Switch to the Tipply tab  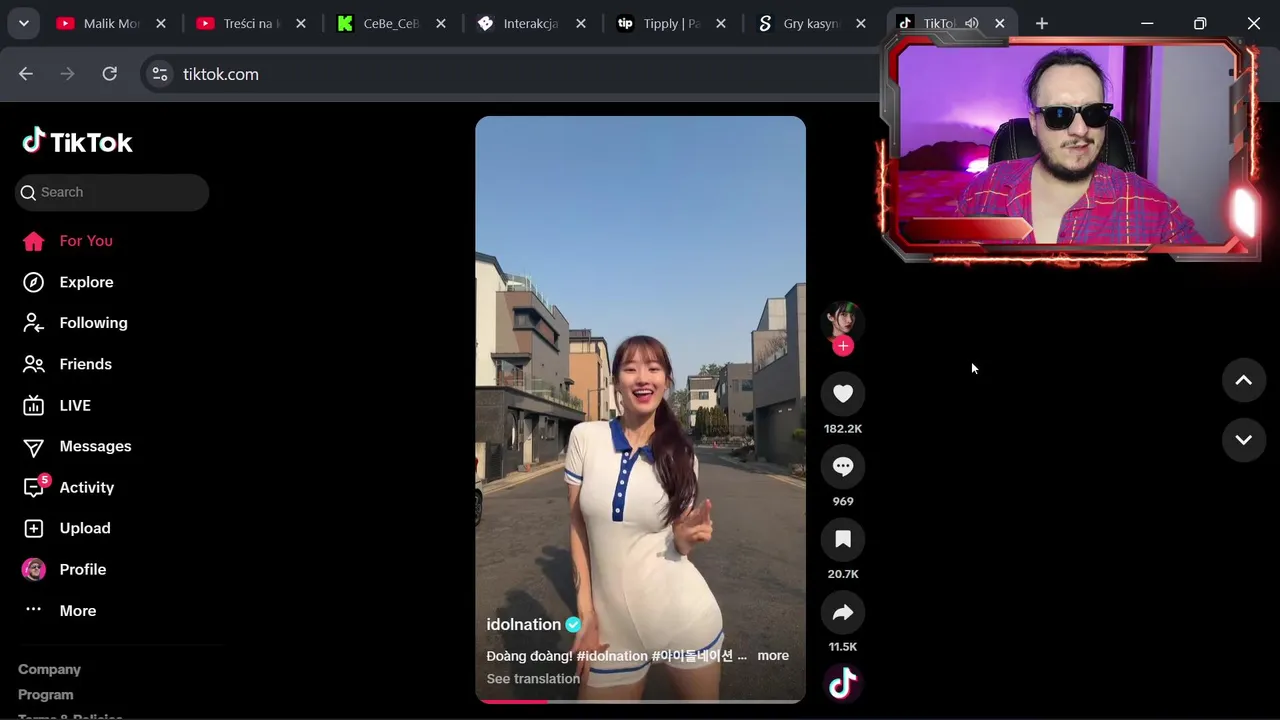[x=671, y=23]
